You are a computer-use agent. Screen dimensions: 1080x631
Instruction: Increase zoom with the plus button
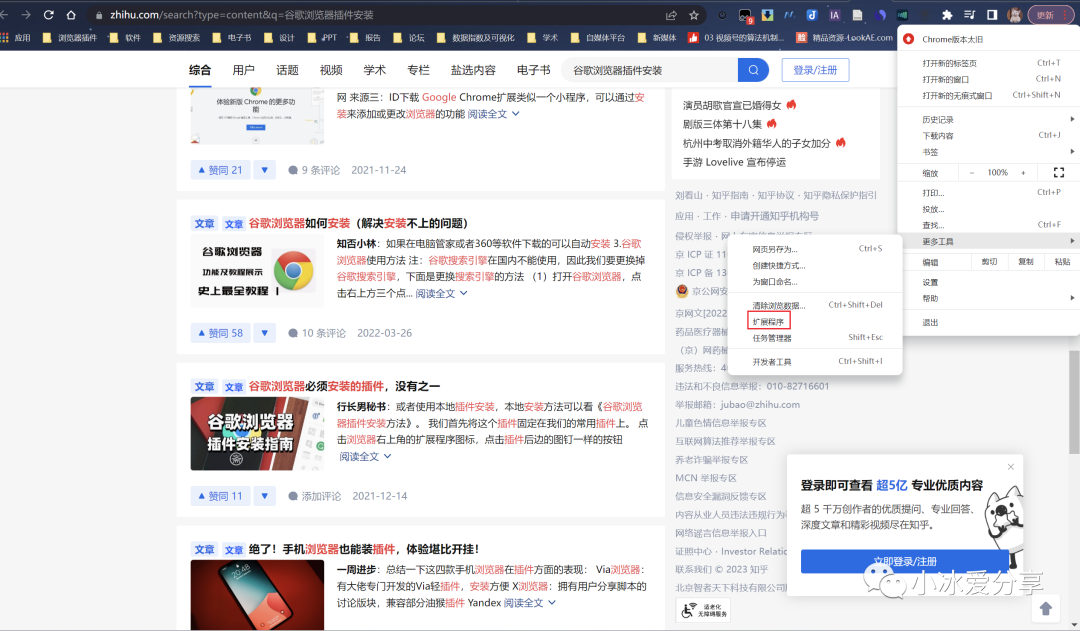point(1023,173)
